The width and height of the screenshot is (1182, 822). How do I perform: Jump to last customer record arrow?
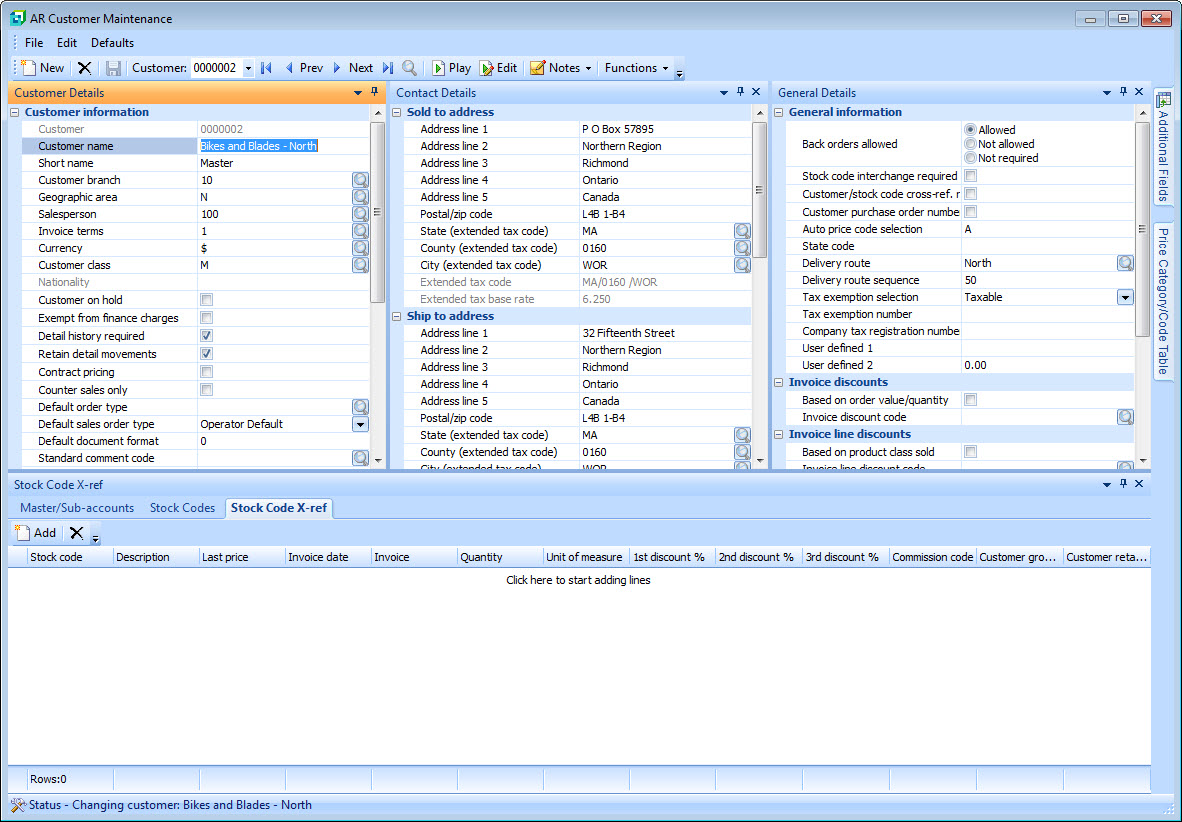(x=387, y=68)
